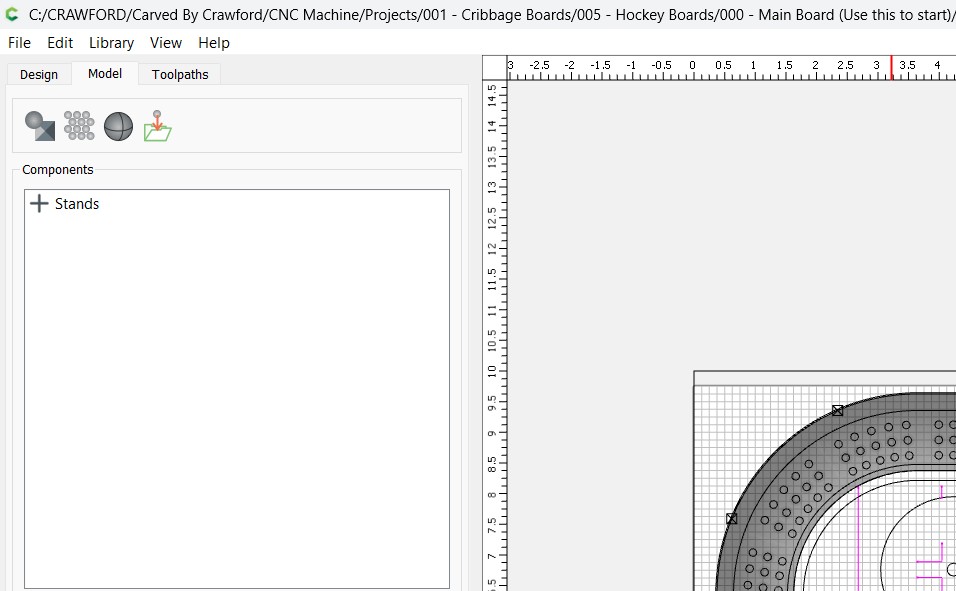Open the Library menu
Screen dimensions: 956x591
tap(111, 43)
